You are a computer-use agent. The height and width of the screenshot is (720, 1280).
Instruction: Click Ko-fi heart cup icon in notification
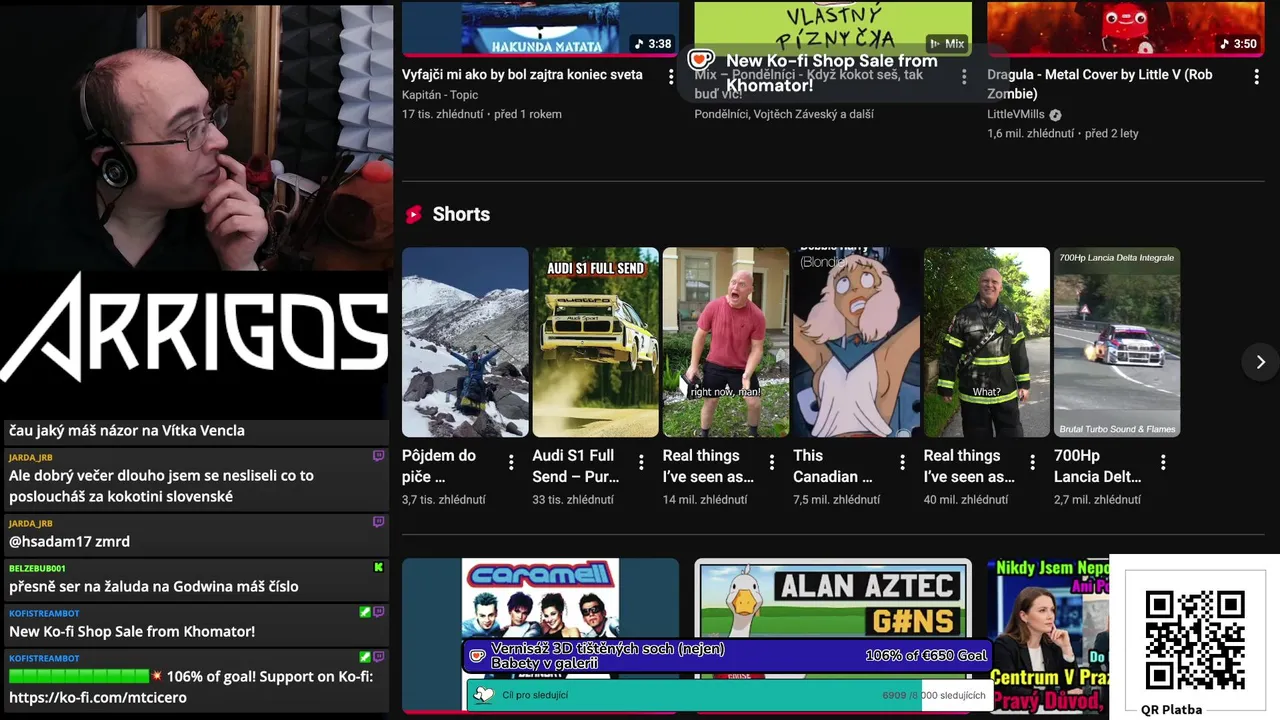coord(701,61)
